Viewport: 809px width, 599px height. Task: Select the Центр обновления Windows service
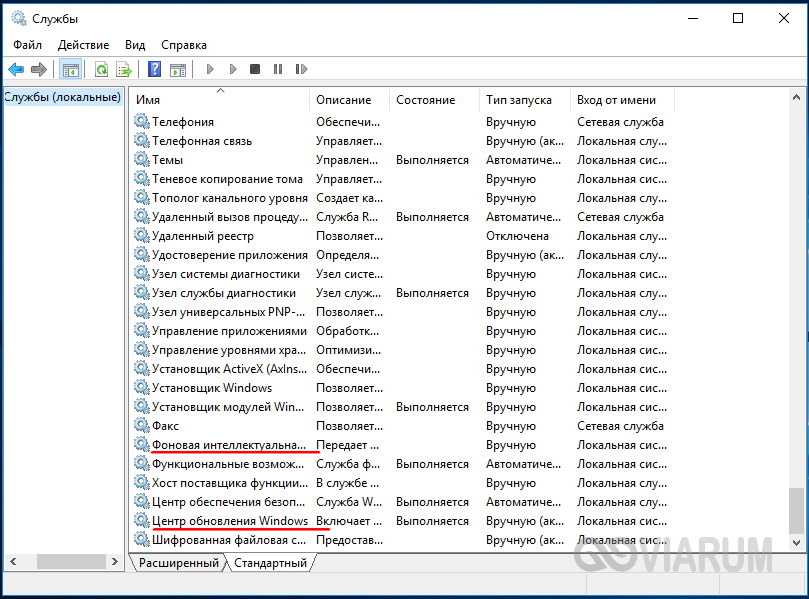(x=229, y=521)
